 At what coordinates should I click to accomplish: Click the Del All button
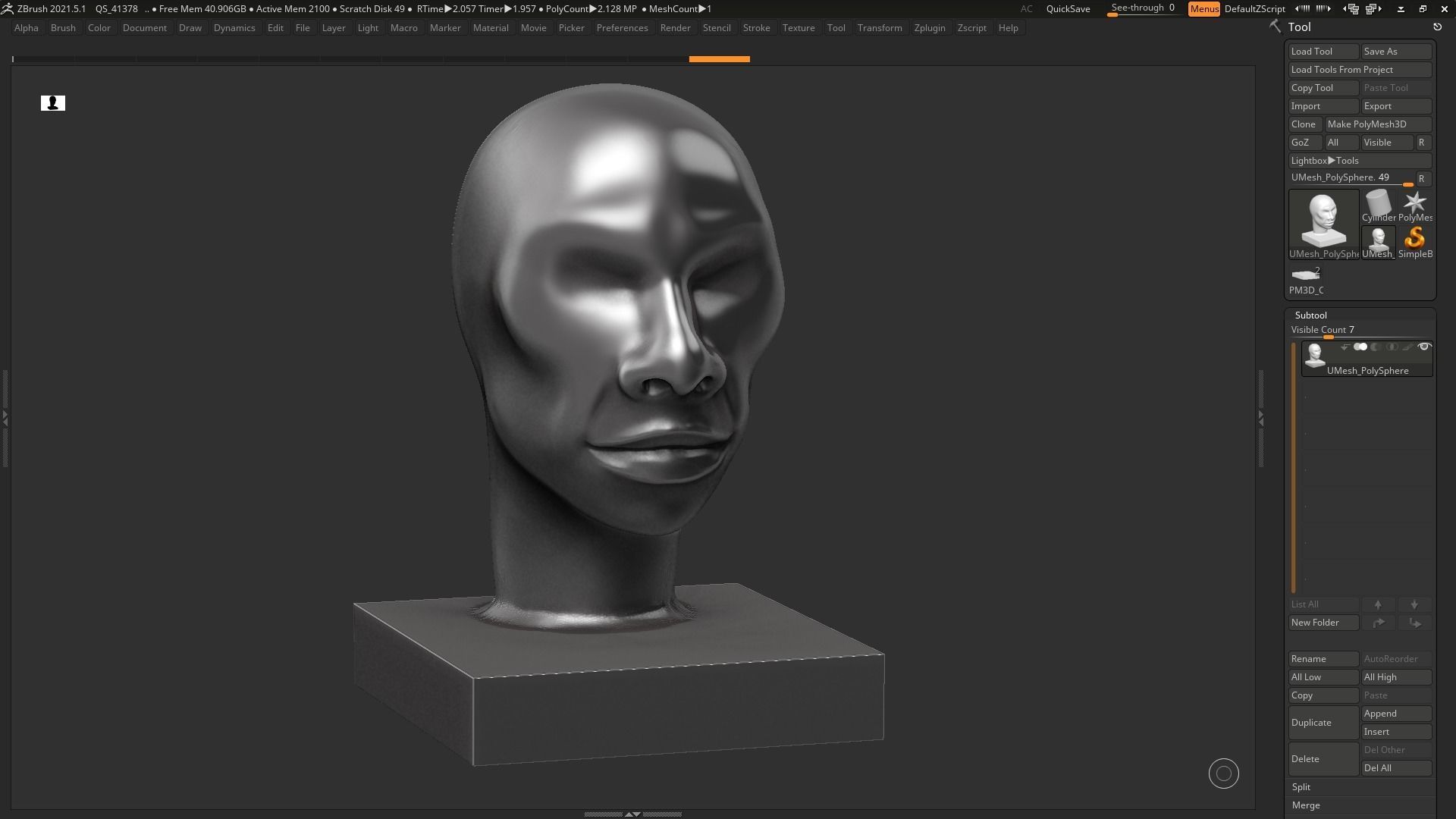[1396, 768]
